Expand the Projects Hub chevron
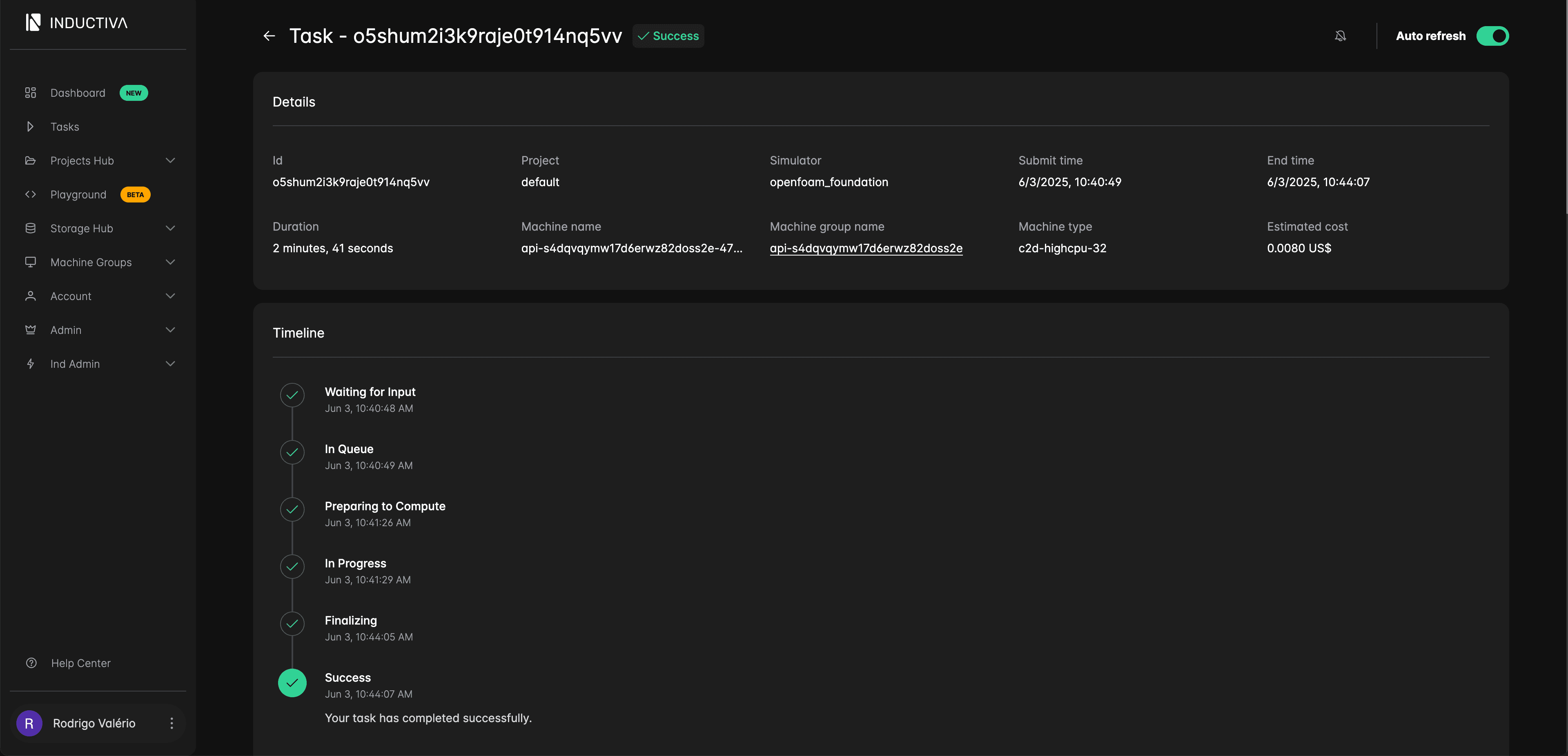Image resolution: width=1568 pixels, height=756 pixels. click(x=170, y=161)
